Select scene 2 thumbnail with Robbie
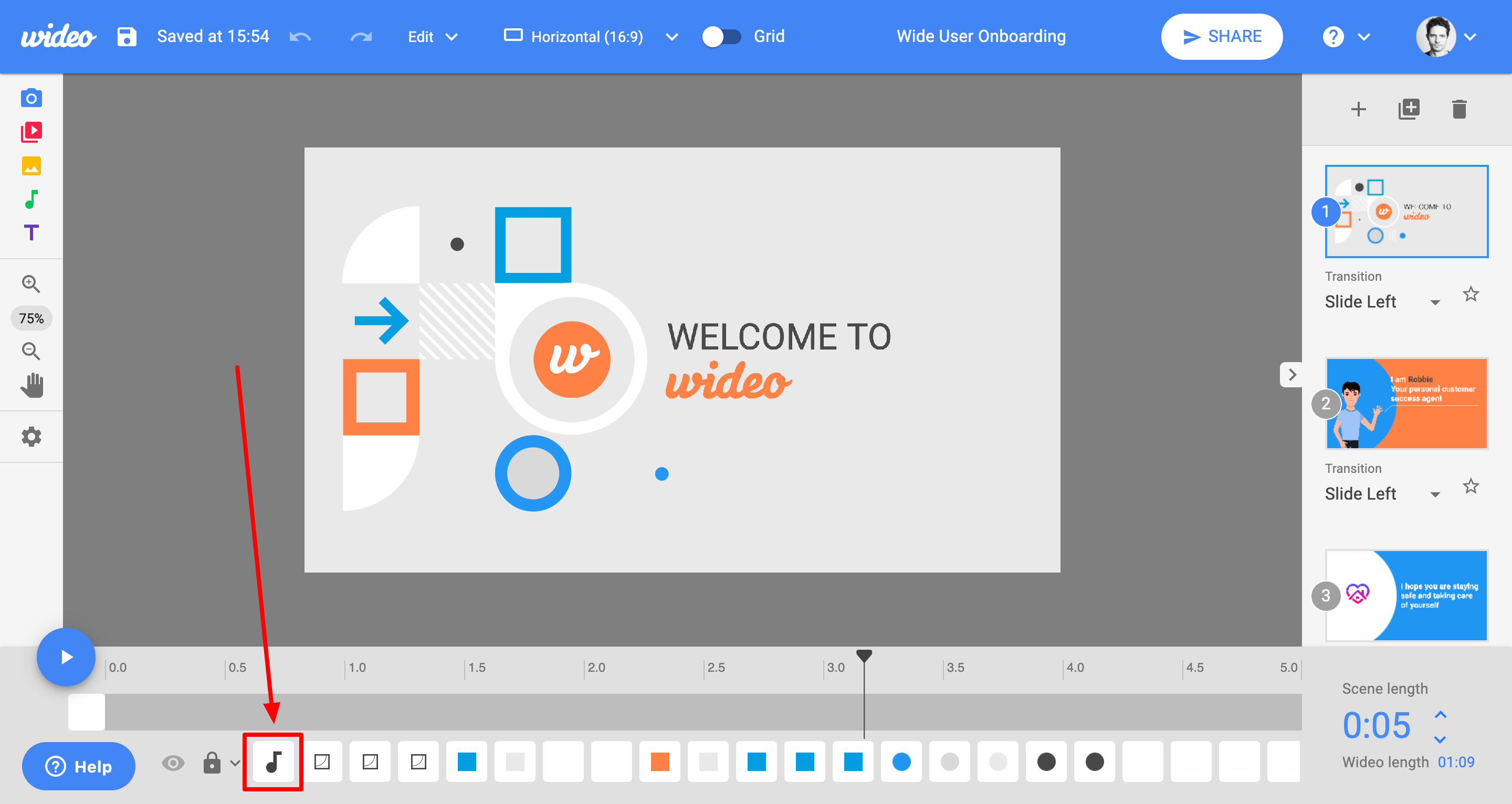 (x=1406, y=404)
